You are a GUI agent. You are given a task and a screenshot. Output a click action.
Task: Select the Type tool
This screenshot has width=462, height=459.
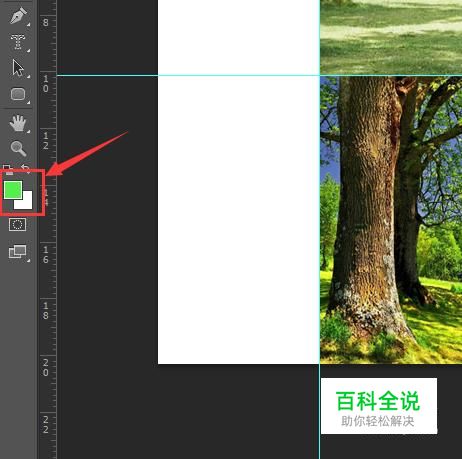18,42
